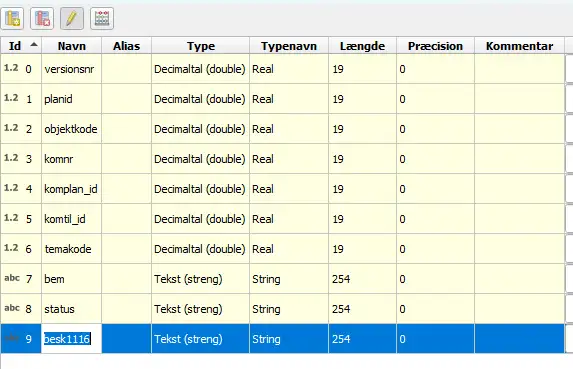Click the Kommentar column header
The width and height of the screenshot is (573, 369).
[519, 46]
